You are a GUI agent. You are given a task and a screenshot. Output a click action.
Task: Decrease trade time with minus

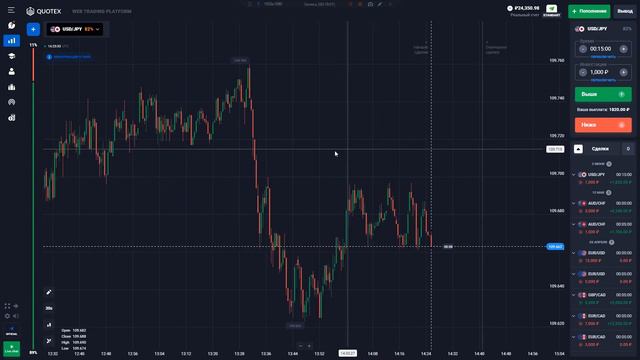pos(583,49)
